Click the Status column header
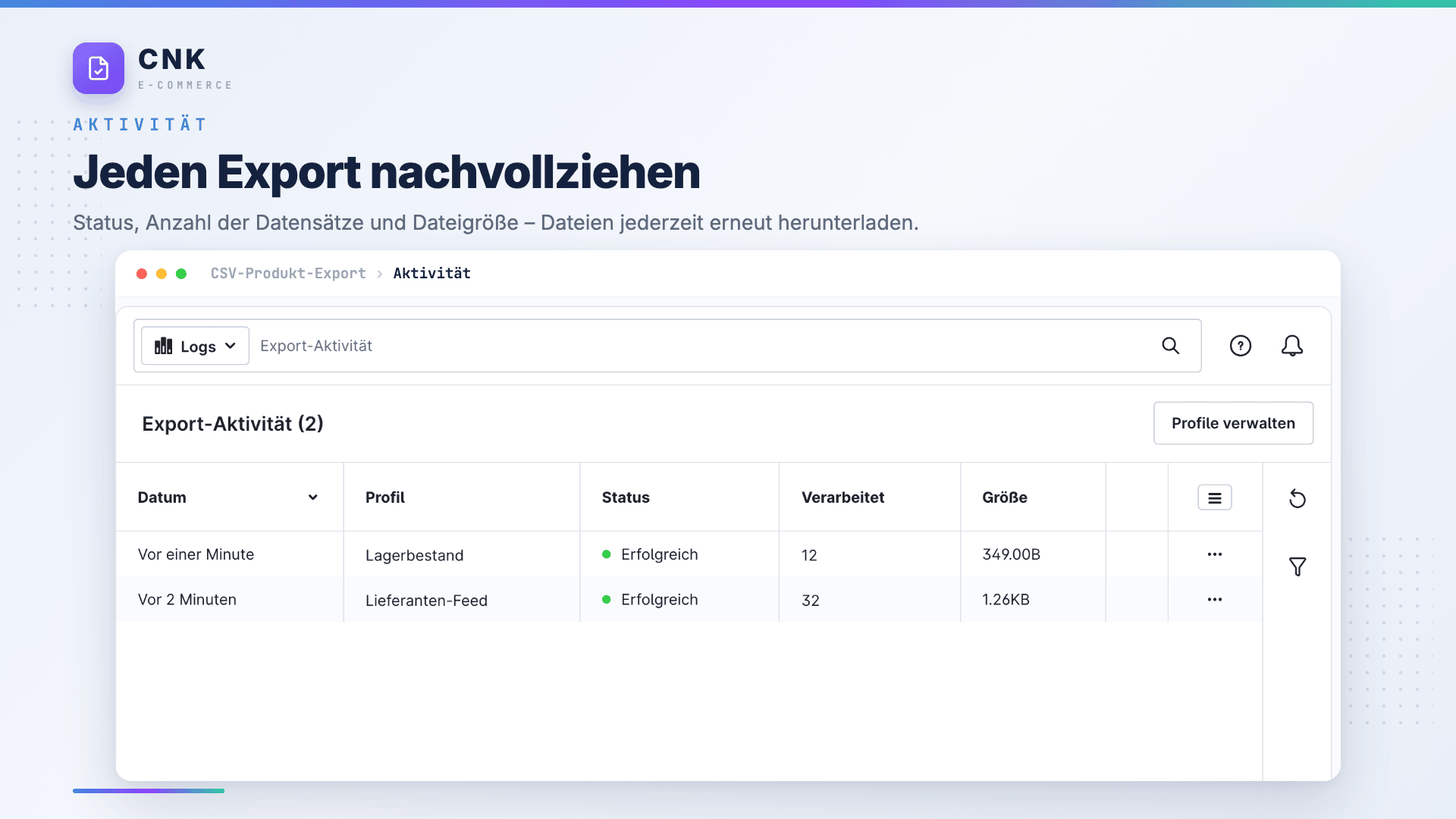Viewport: 1456px width, 819px height. 626,497
